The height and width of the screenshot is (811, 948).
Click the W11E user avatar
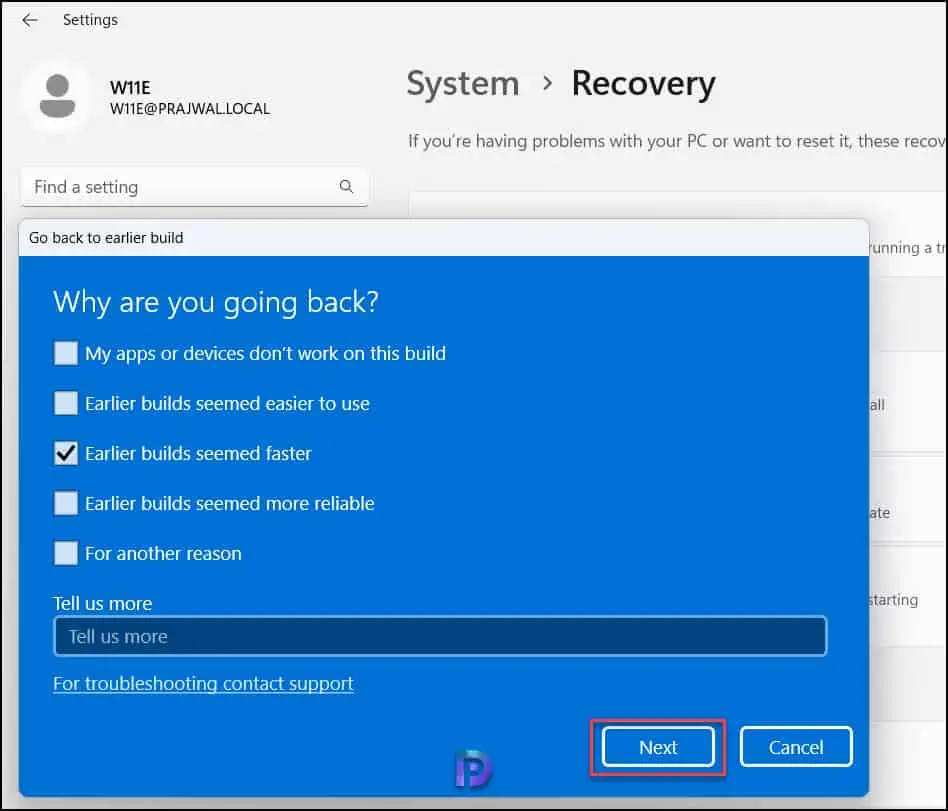click(x=57, y=96)
